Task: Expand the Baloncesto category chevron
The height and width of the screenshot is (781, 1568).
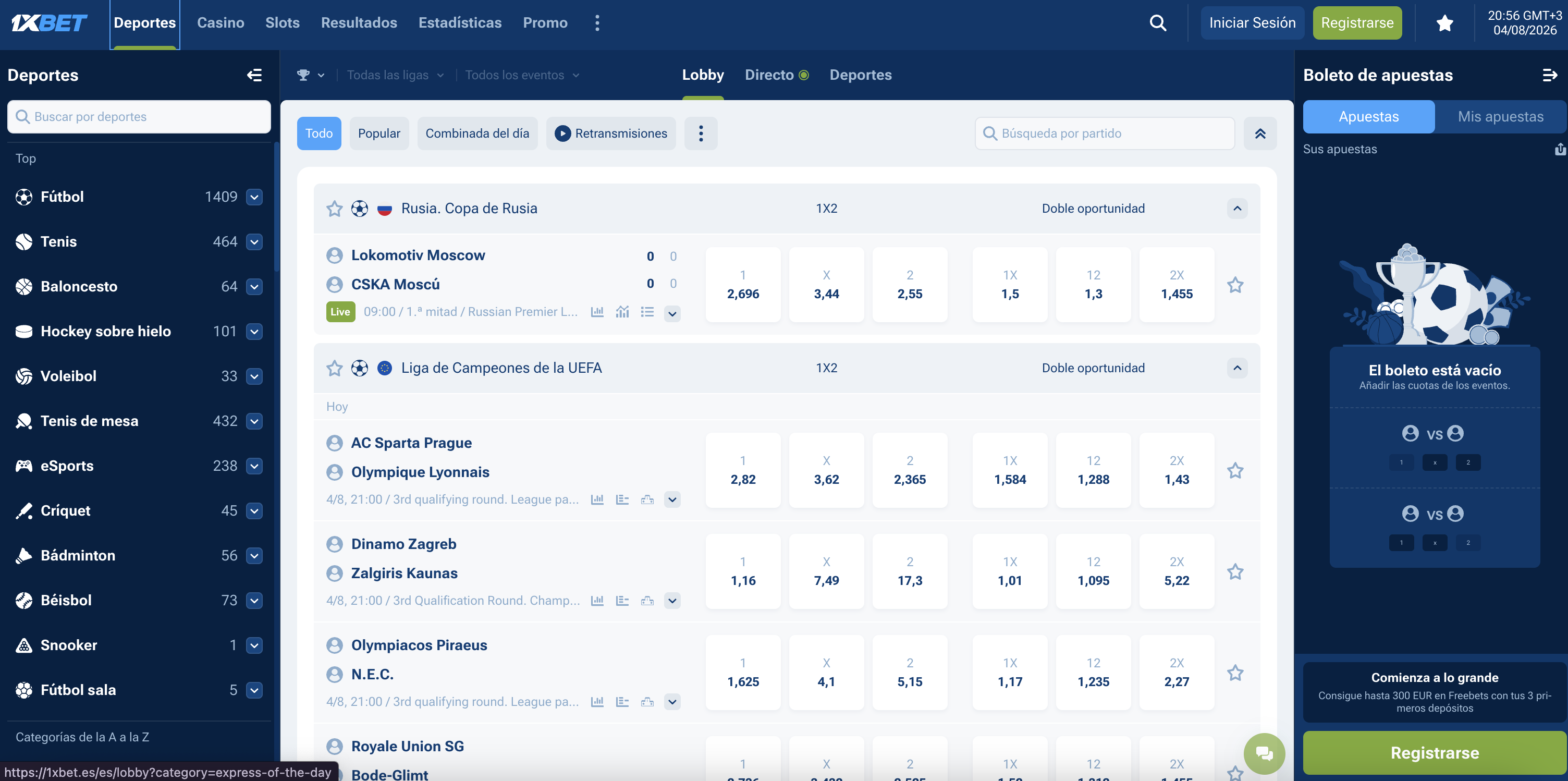Action: (x=254, y=287)
